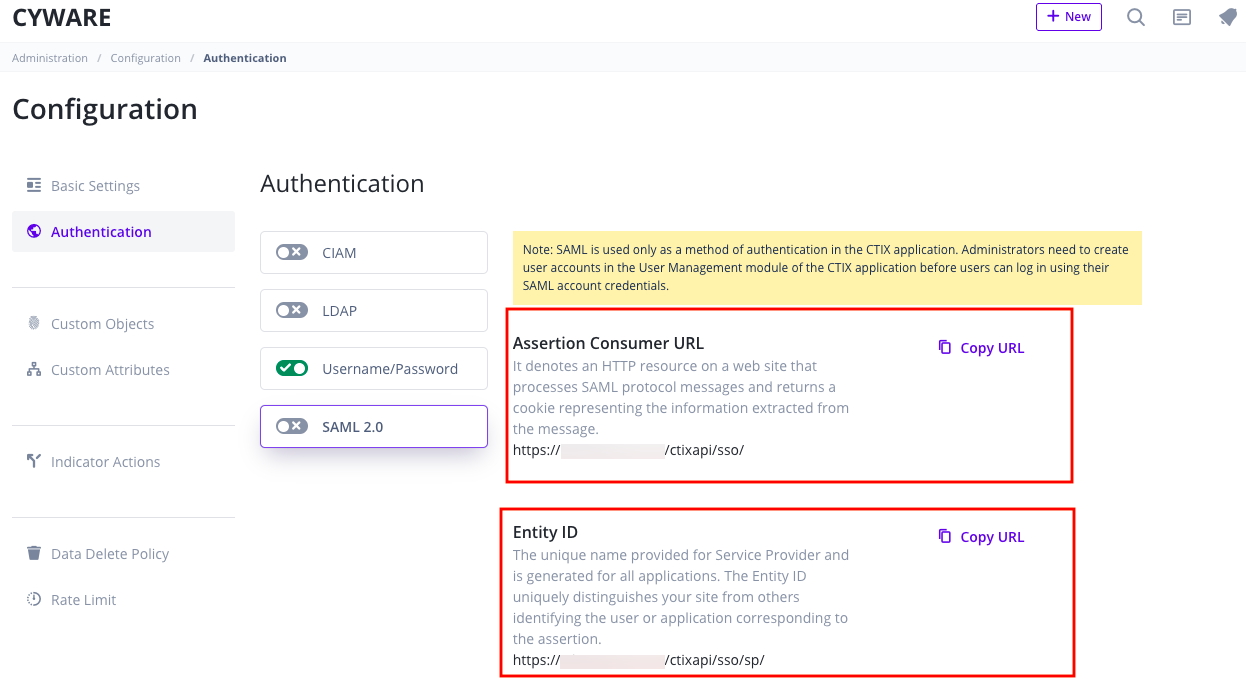Viewport: 1246px width, 687px height.
Task: Click the Custom Objects fingerprint icon
Action: tap(34, 323)
